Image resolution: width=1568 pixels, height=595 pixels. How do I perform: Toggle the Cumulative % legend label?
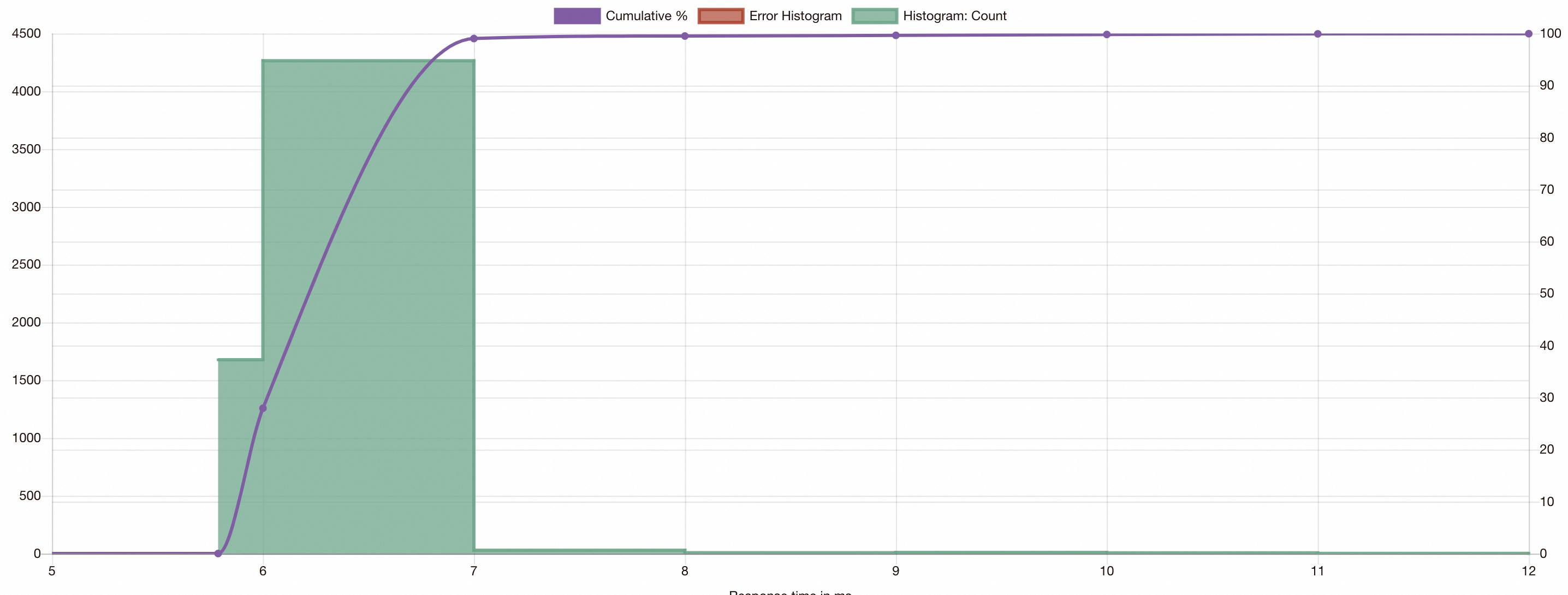(646, 16)
